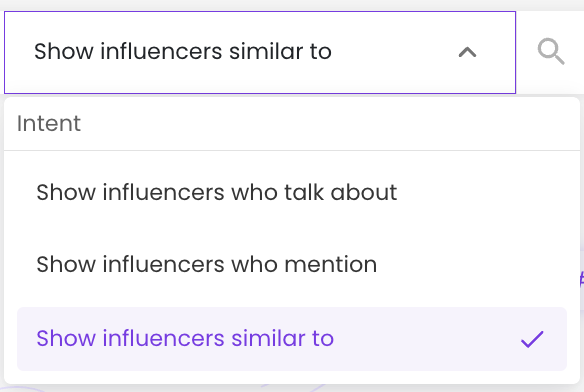Click the magnifying glass search icon

pos(551,51)
